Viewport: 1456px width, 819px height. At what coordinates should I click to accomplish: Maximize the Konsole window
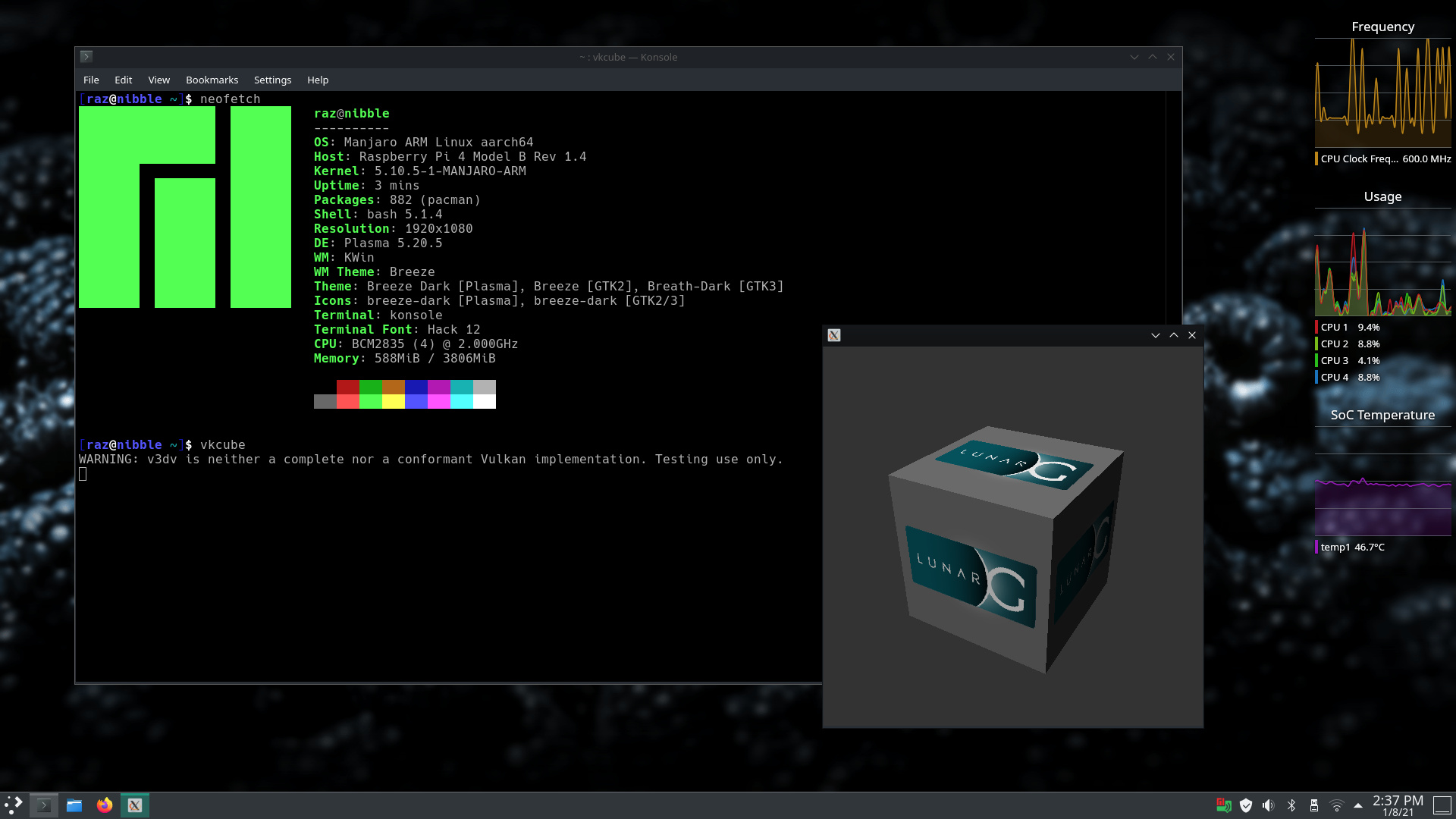click(1153, 57)
